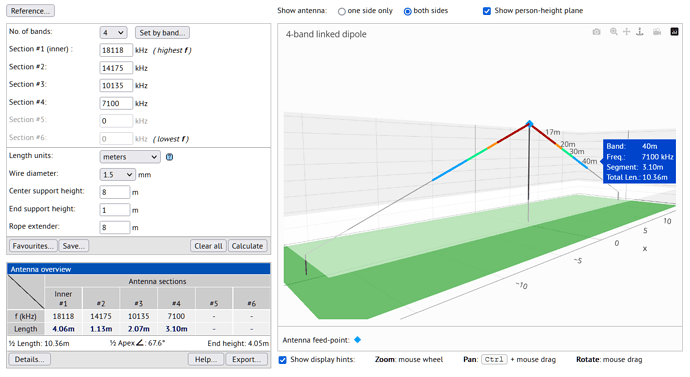
Task: Click the anchor-shaped rotation icon in plot toolbar
Action: (640, 32)
